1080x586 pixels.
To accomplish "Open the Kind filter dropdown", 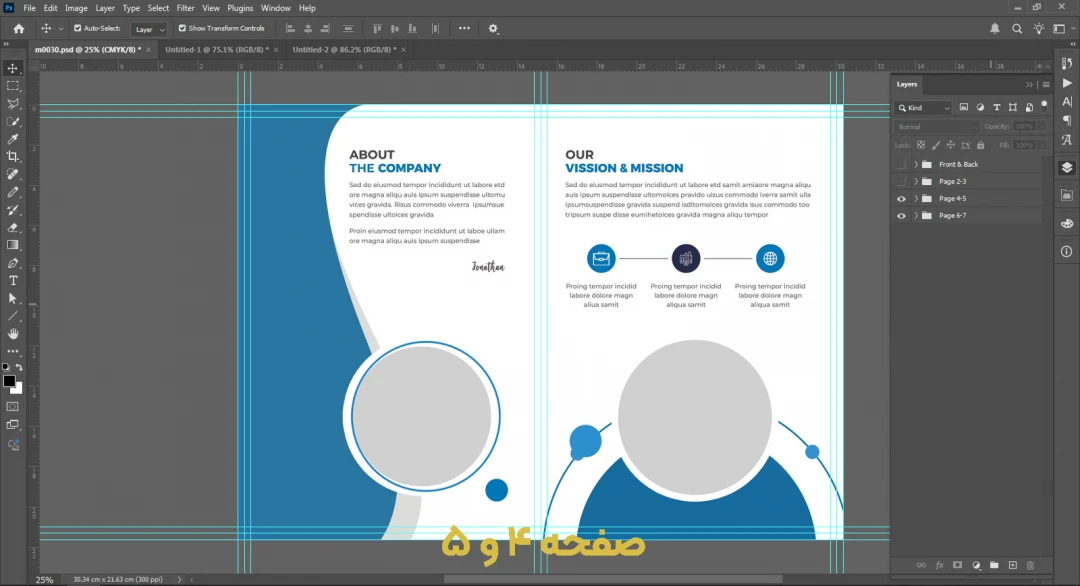I will (924, 107).
